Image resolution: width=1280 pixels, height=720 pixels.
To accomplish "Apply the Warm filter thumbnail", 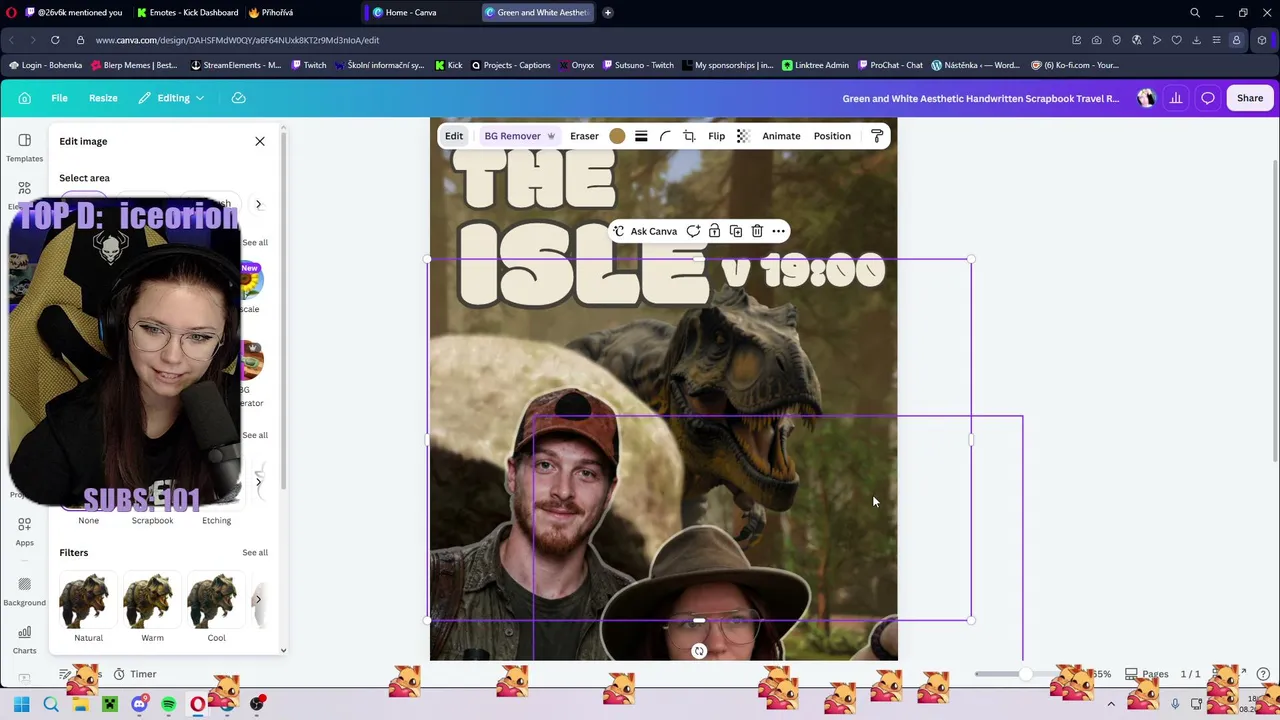I will click(152, 601).
